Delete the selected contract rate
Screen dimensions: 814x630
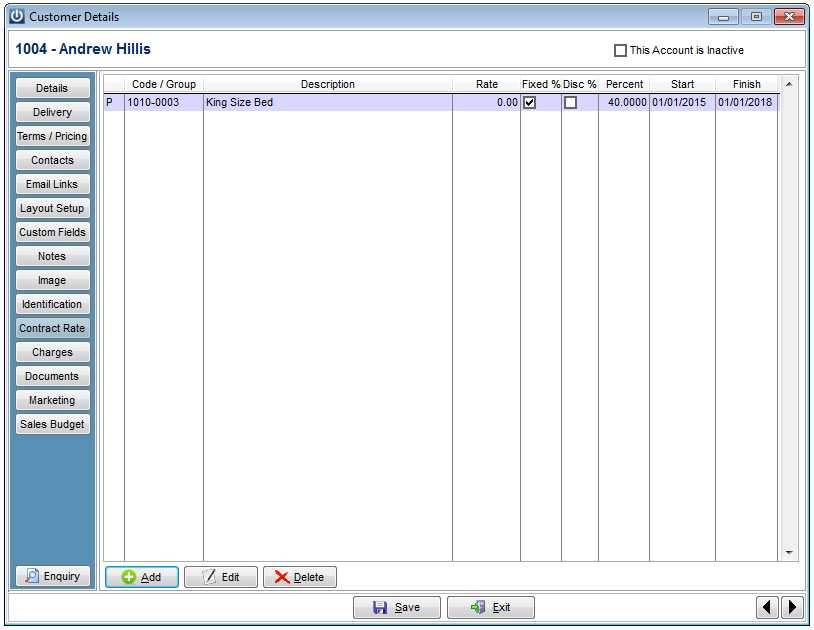[300, 577]
